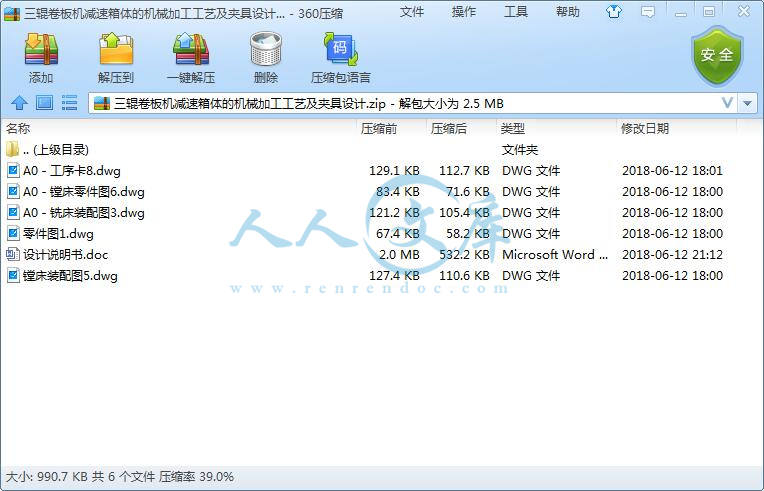
Task: Expand the address bar dropdown arrow
Action: [x=747, y=103]
